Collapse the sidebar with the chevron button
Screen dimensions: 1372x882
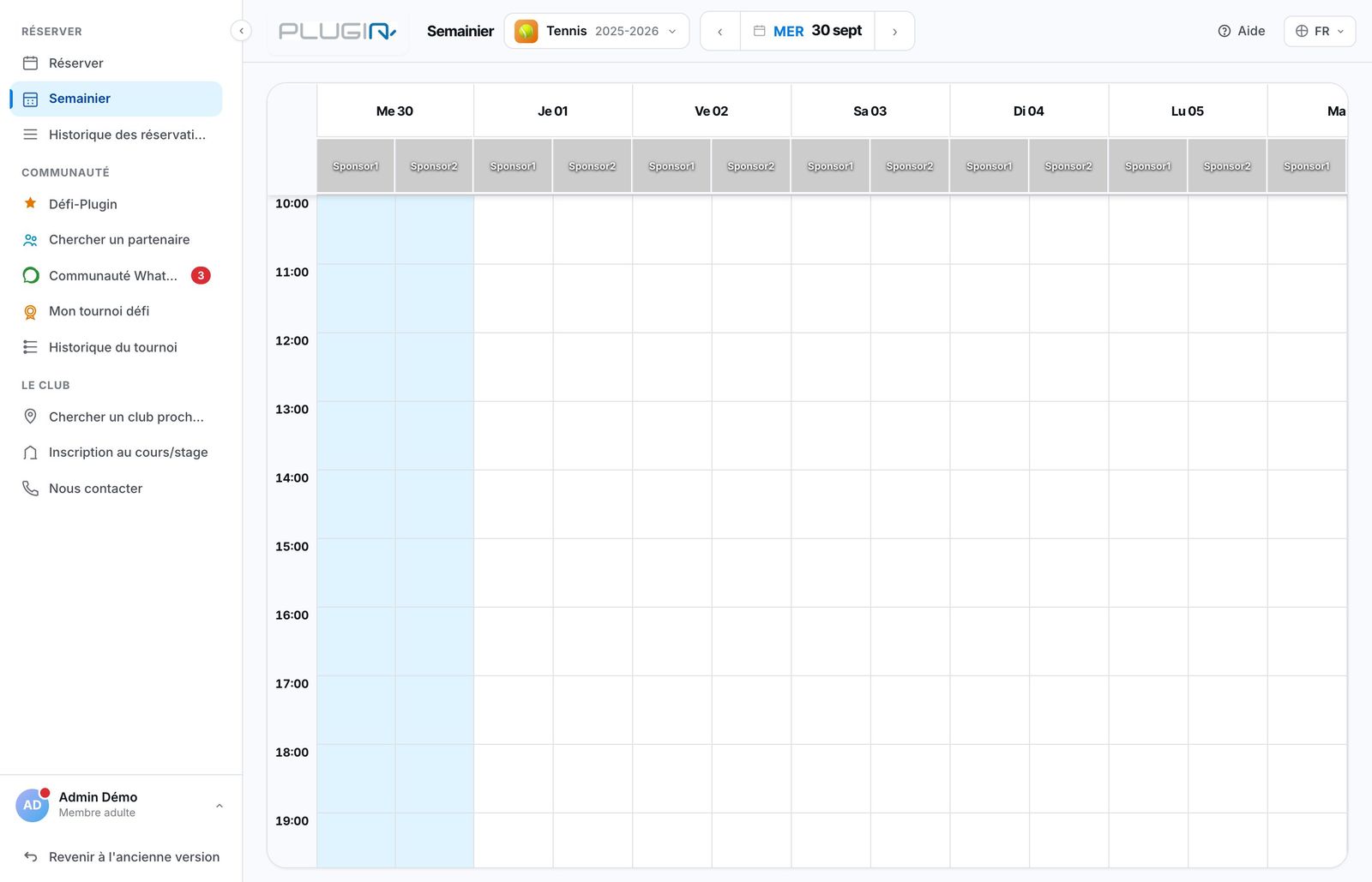pyautogui.click(x=241, y=31)
